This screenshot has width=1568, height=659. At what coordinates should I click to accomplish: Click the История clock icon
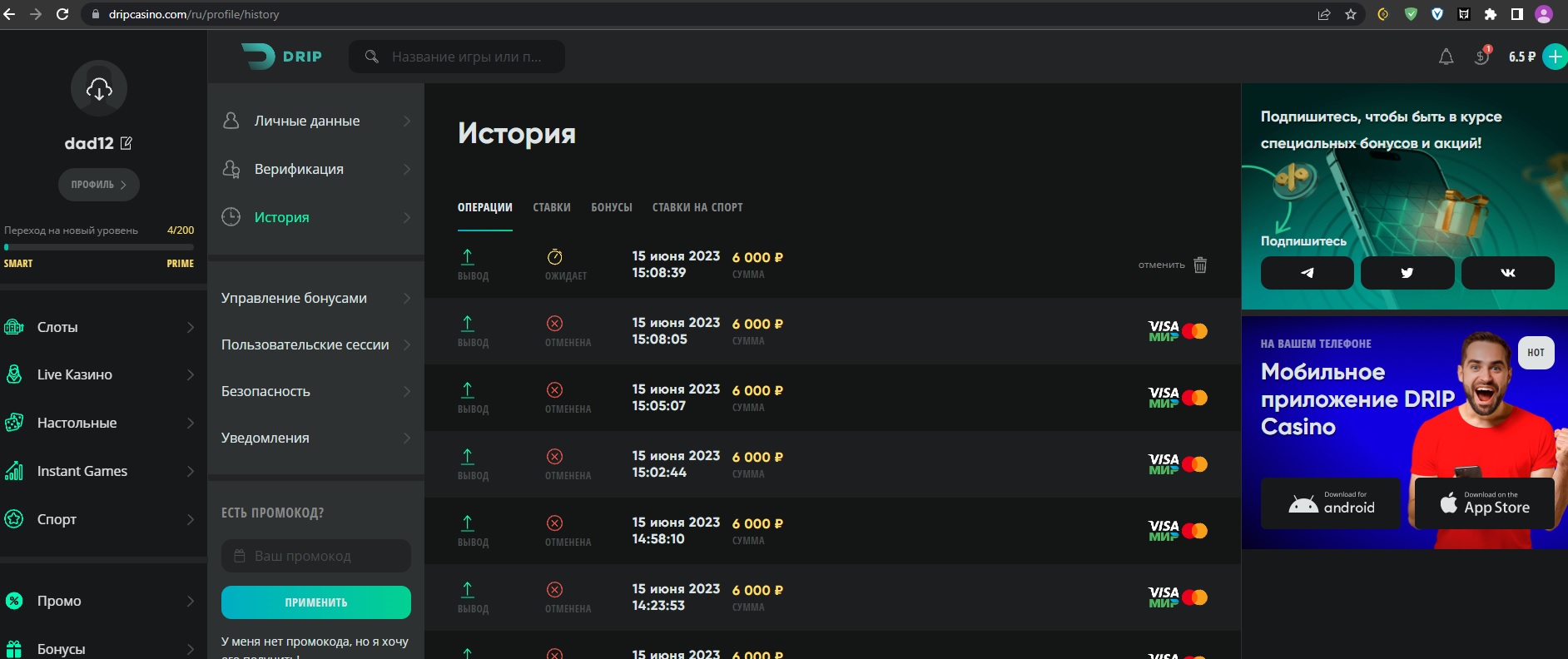tap(231, 217)
